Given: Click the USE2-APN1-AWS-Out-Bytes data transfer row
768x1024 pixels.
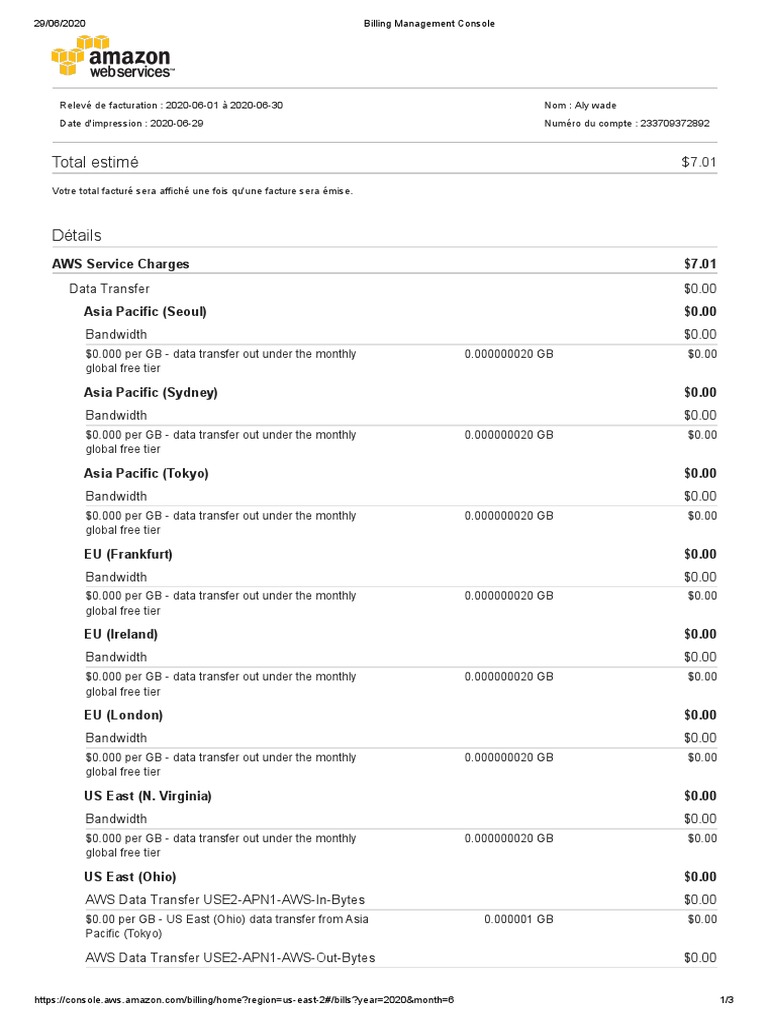Looking at the screenshot, I should click(230, 958).
